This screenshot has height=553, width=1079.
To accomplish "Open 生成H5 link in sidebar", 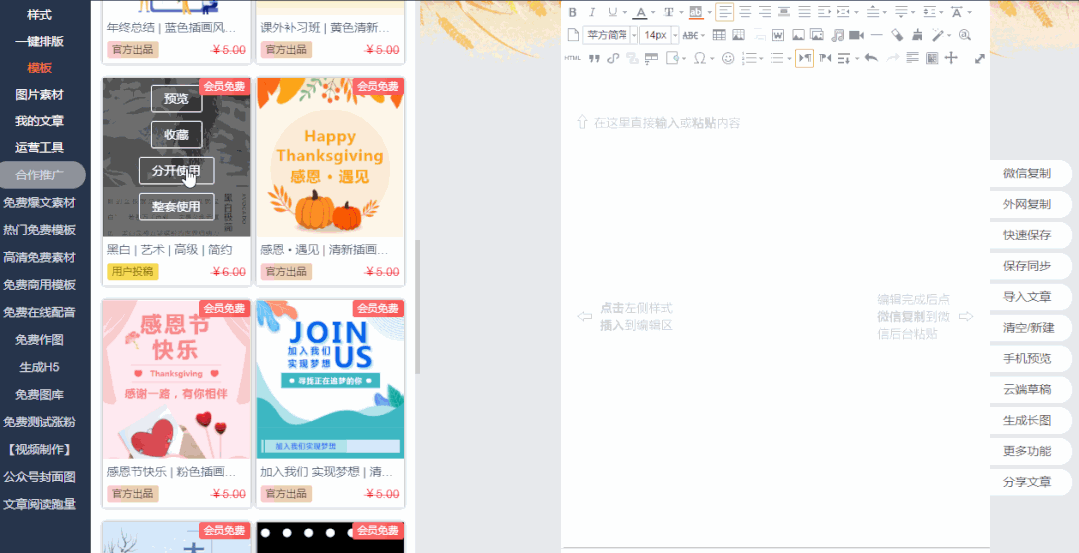I will [39, 367].
